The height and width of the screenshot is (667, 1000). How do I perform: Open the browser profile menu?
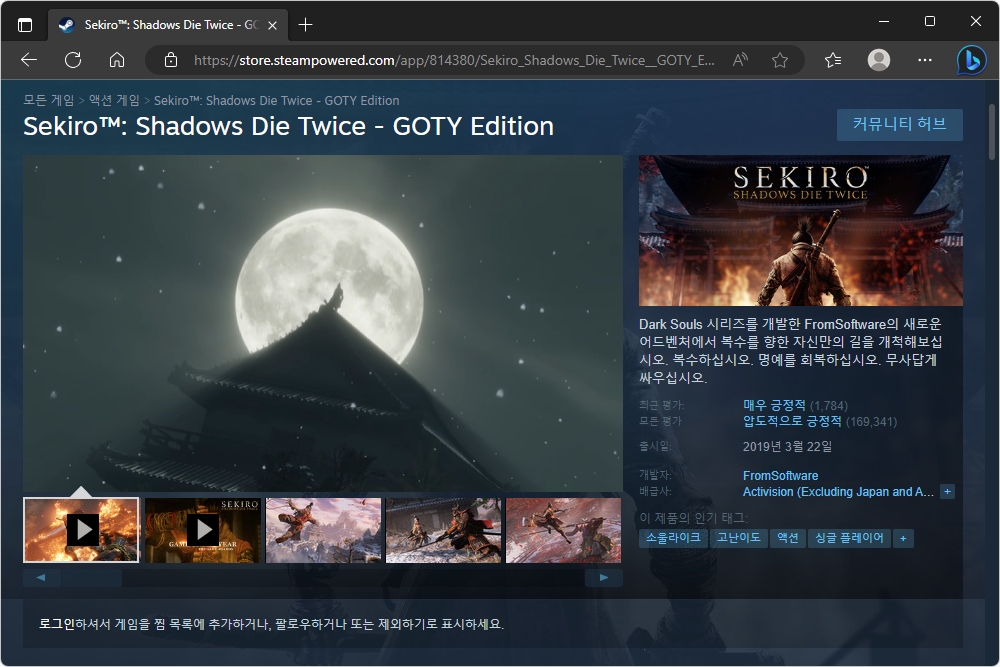coord(879,60)
